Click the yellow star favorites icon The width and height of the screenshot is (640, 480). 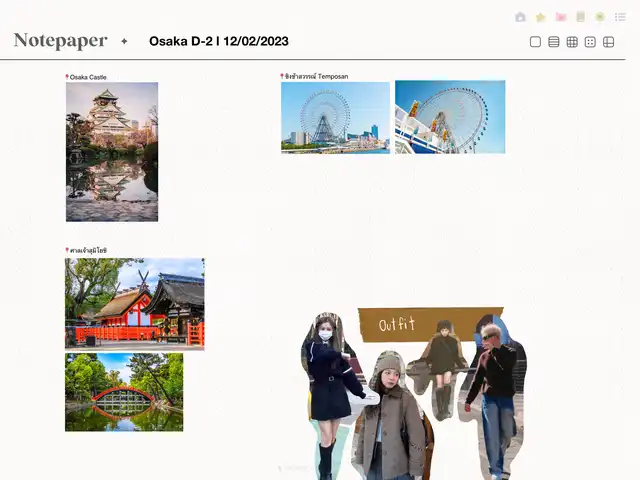click(540, 17)
